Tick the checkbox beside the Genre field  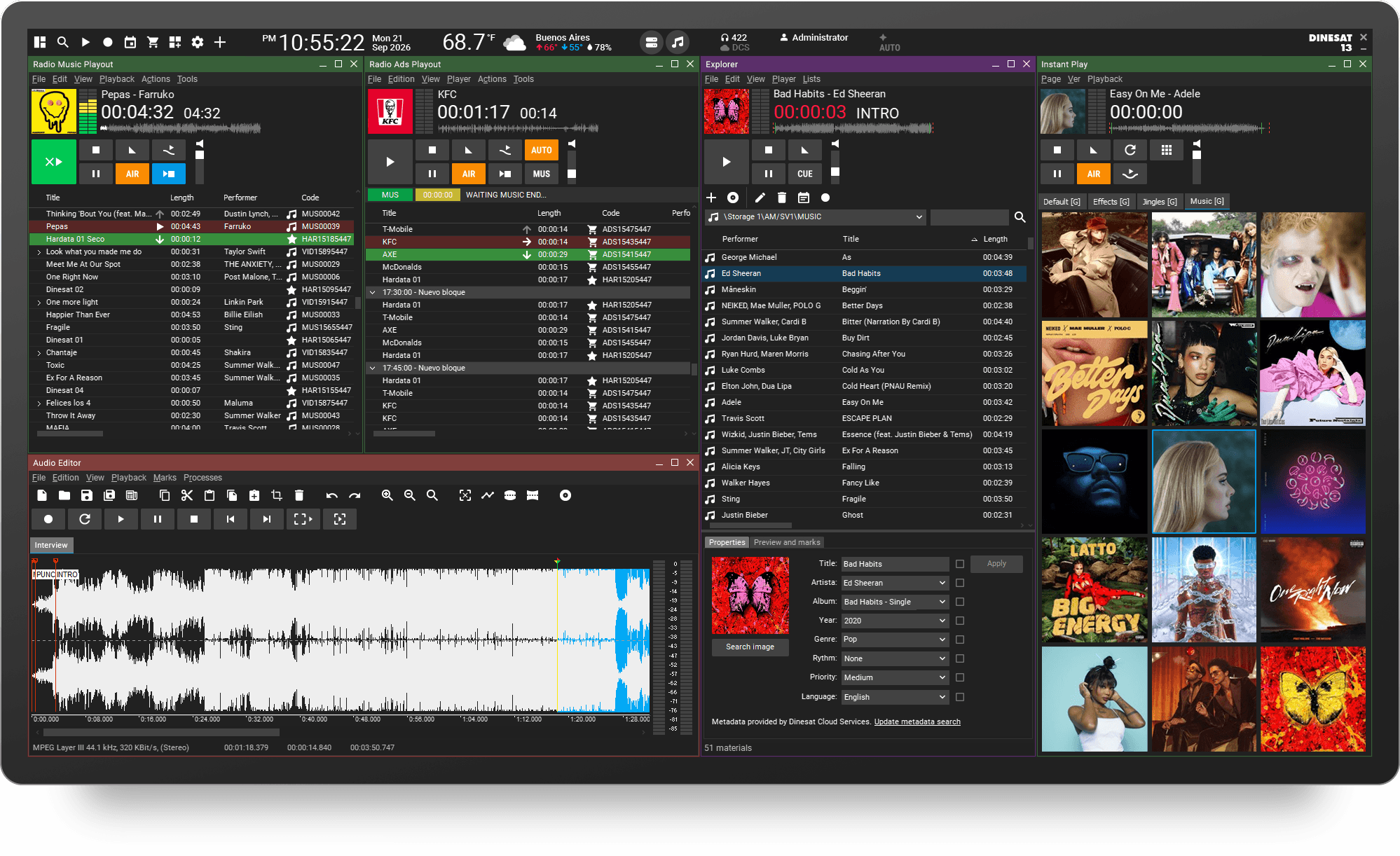click(960, 640)
